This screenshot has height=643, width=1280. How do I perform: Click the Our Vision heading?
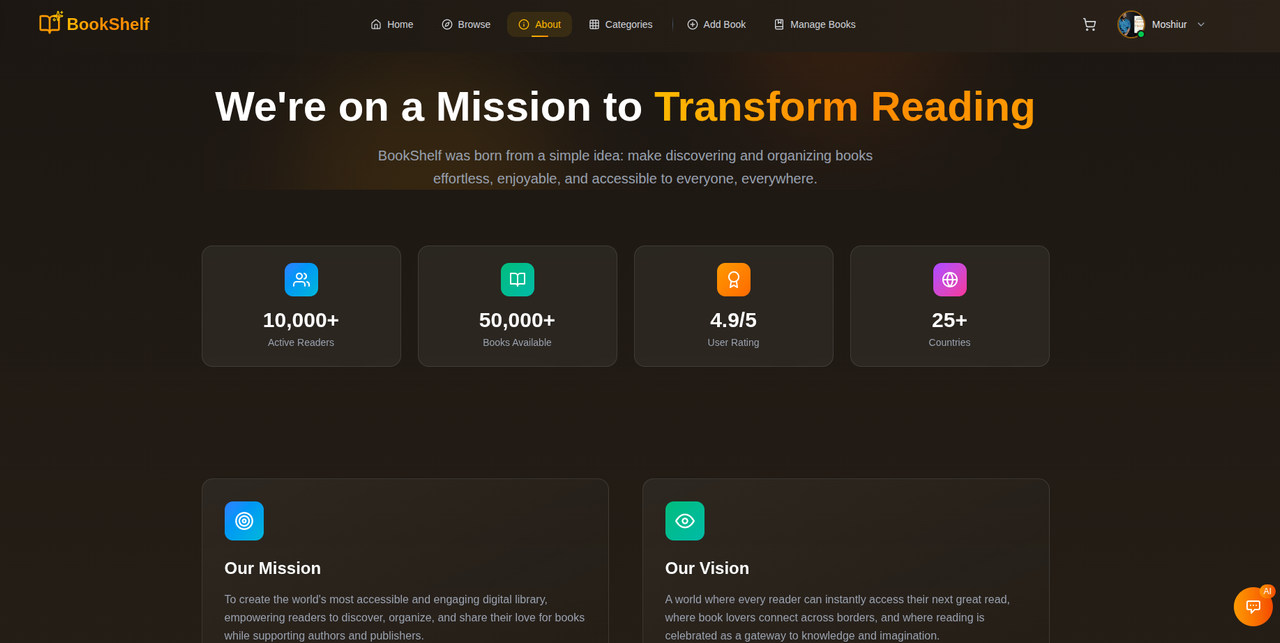[707, 568]
